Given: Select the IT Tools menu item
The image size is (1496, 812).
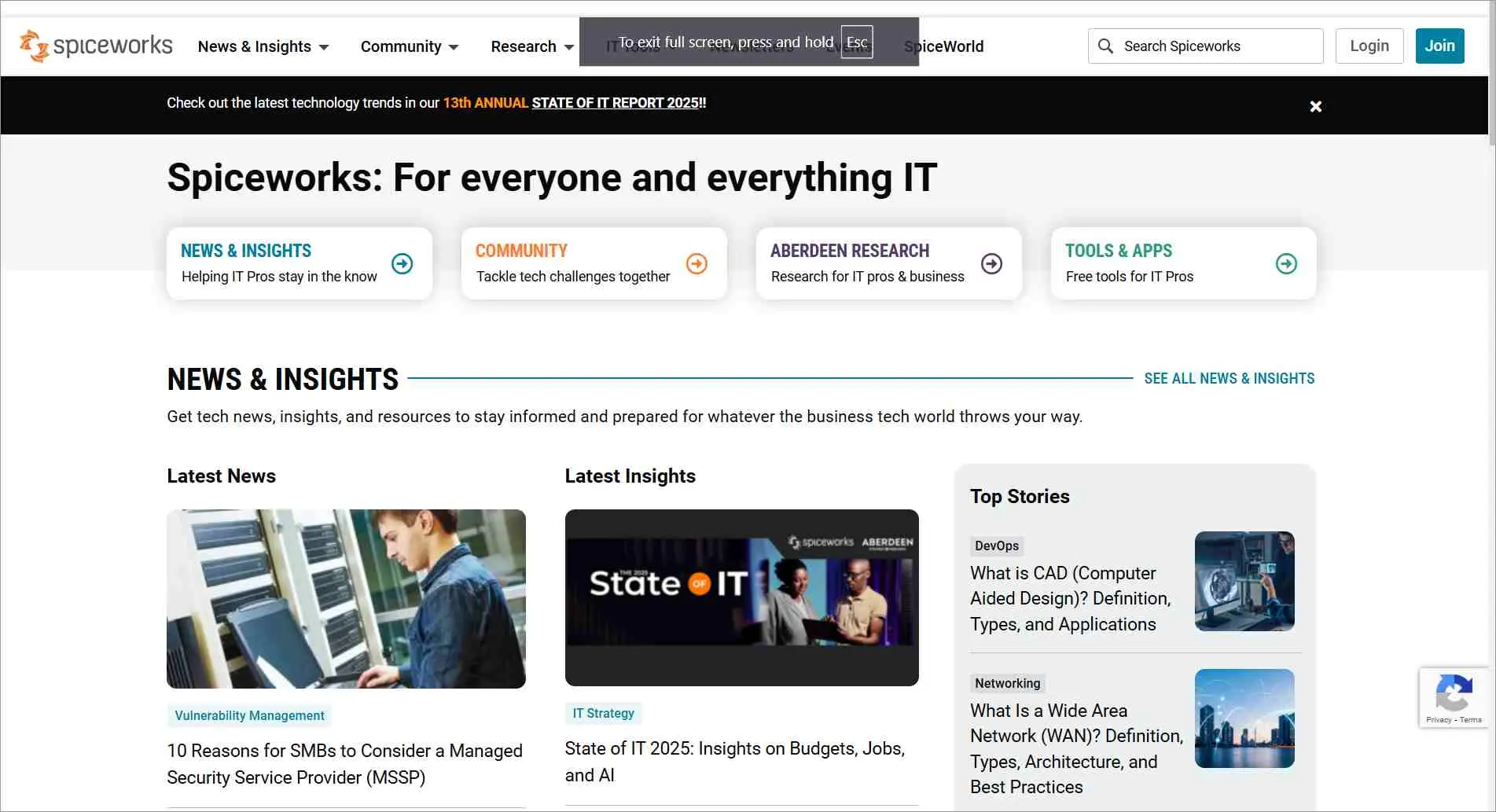Looking at the screenshot, I should 634,47.
